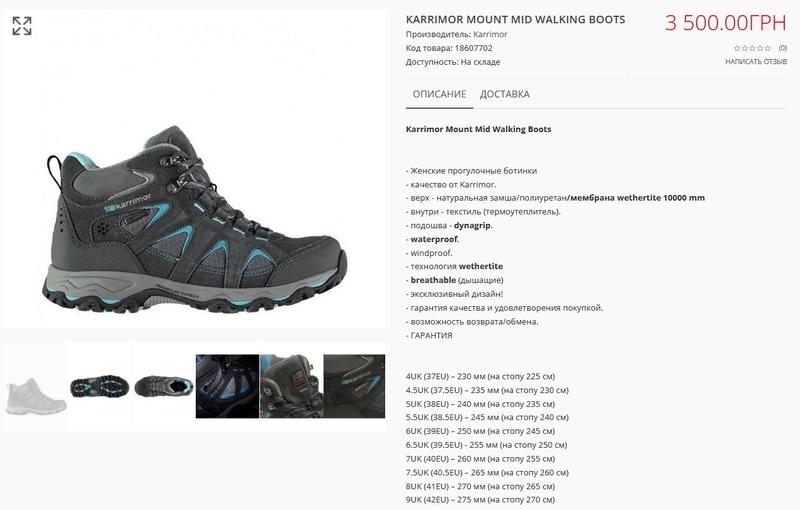Select the Karrimor logo close-up thumbnail
800x510 pixels.
(x=355, y=387)
